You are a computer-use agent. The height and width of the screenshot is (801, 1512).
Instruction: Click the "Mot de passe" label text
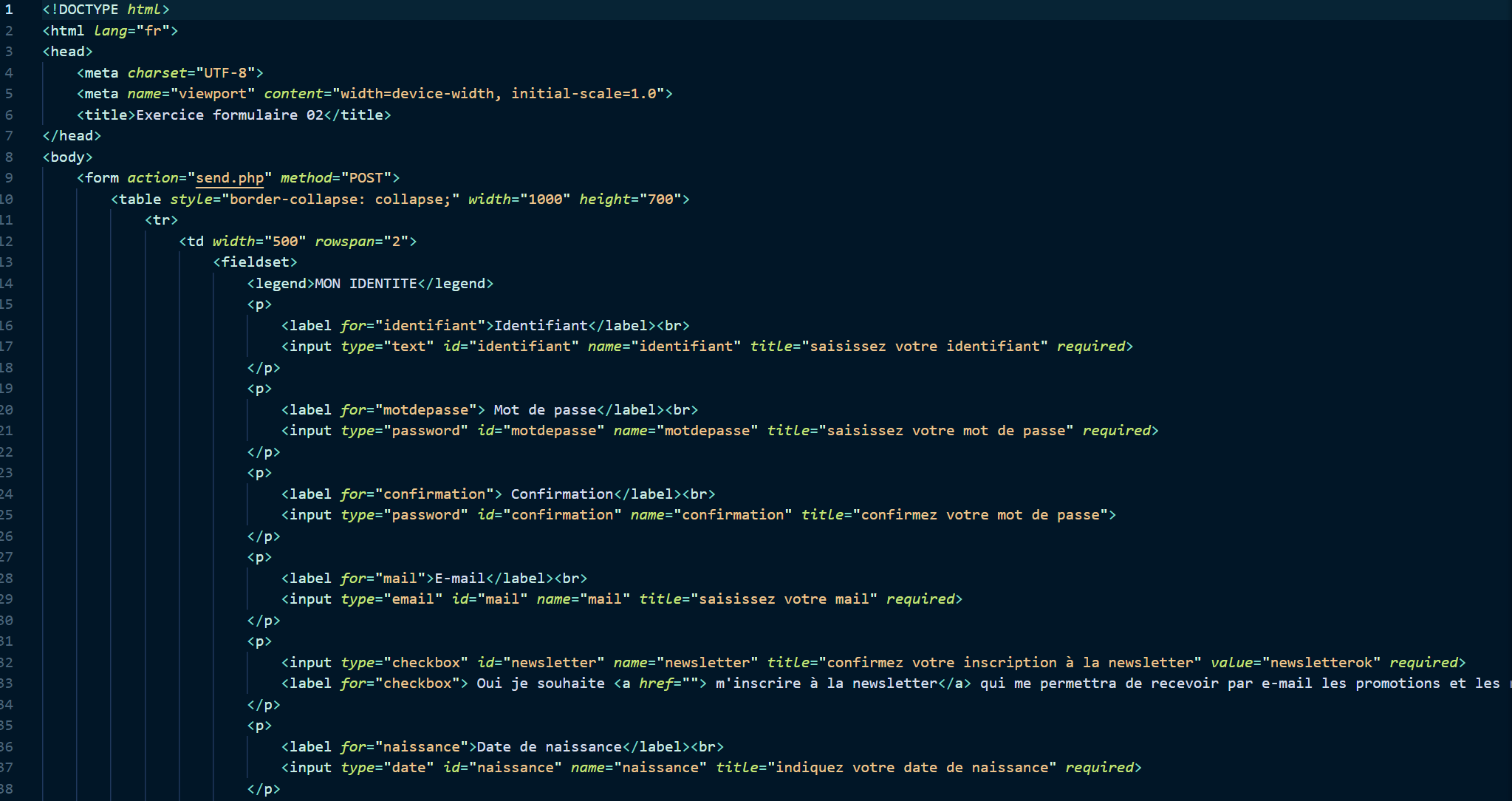(544, 410)
